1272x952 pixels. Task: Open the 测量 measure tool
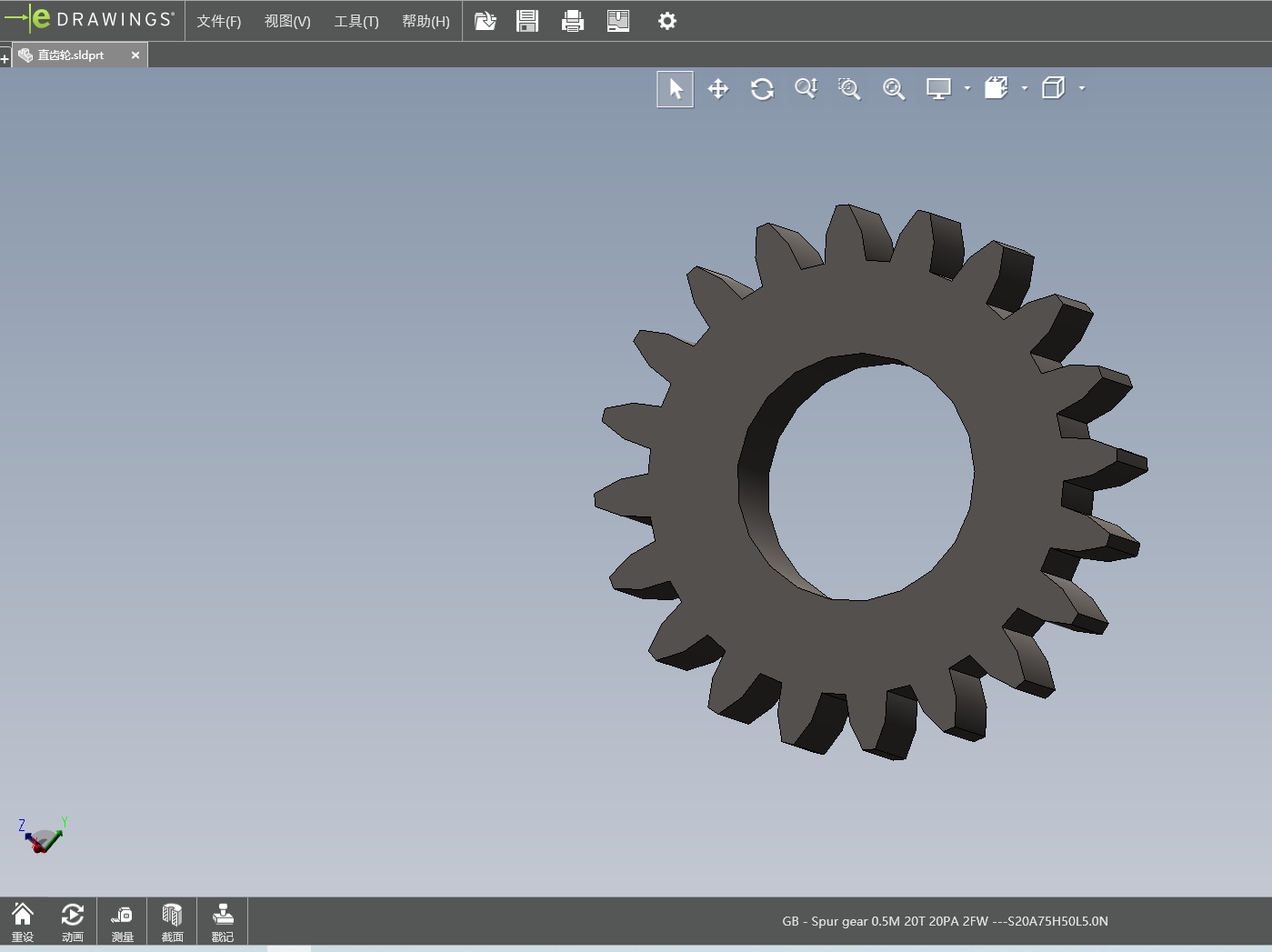pyautogui.click(x=122, y=922)
